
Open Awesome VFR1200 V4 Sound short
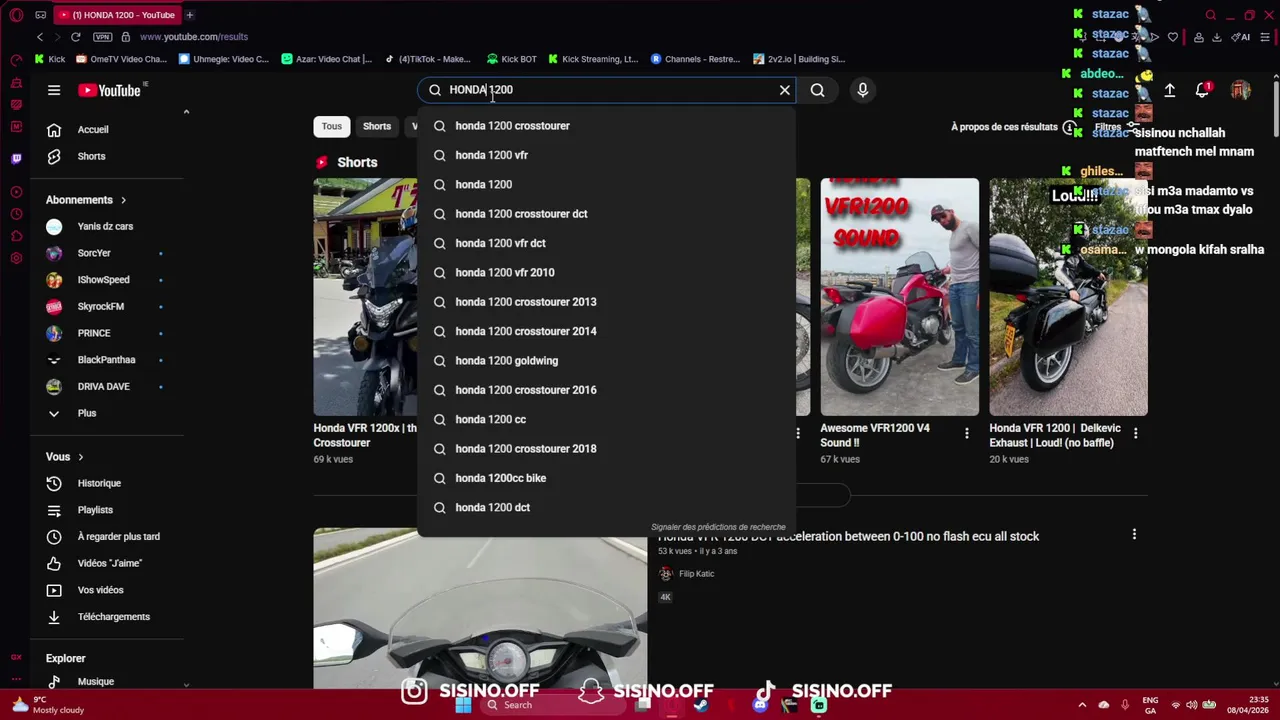click(899, 297)
